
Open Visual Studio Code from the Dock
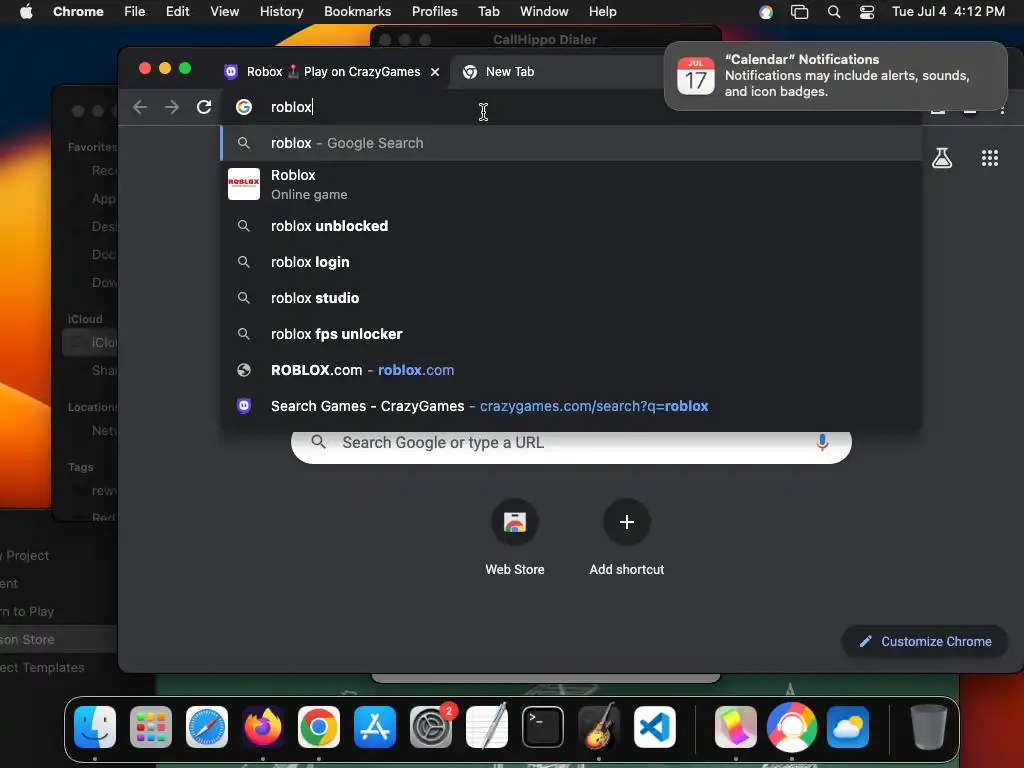coord(654,727)
